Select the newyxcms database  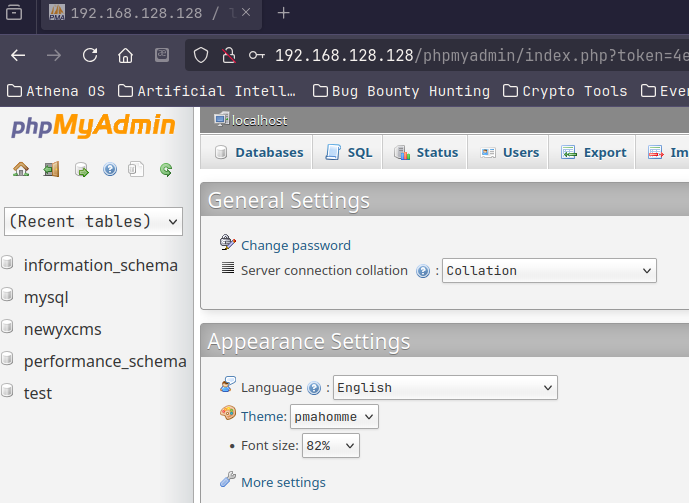[62, 329]
